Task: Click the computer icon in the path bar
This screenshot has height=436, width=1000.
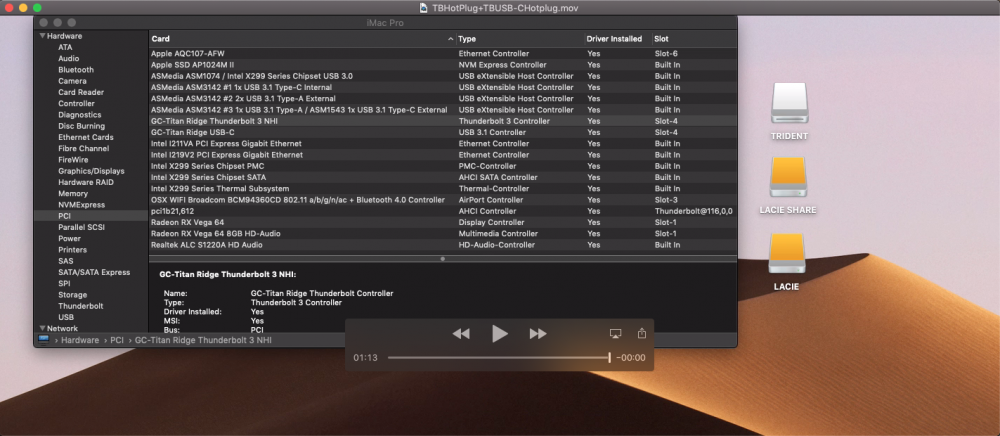Action: click(x=43, y=340)
